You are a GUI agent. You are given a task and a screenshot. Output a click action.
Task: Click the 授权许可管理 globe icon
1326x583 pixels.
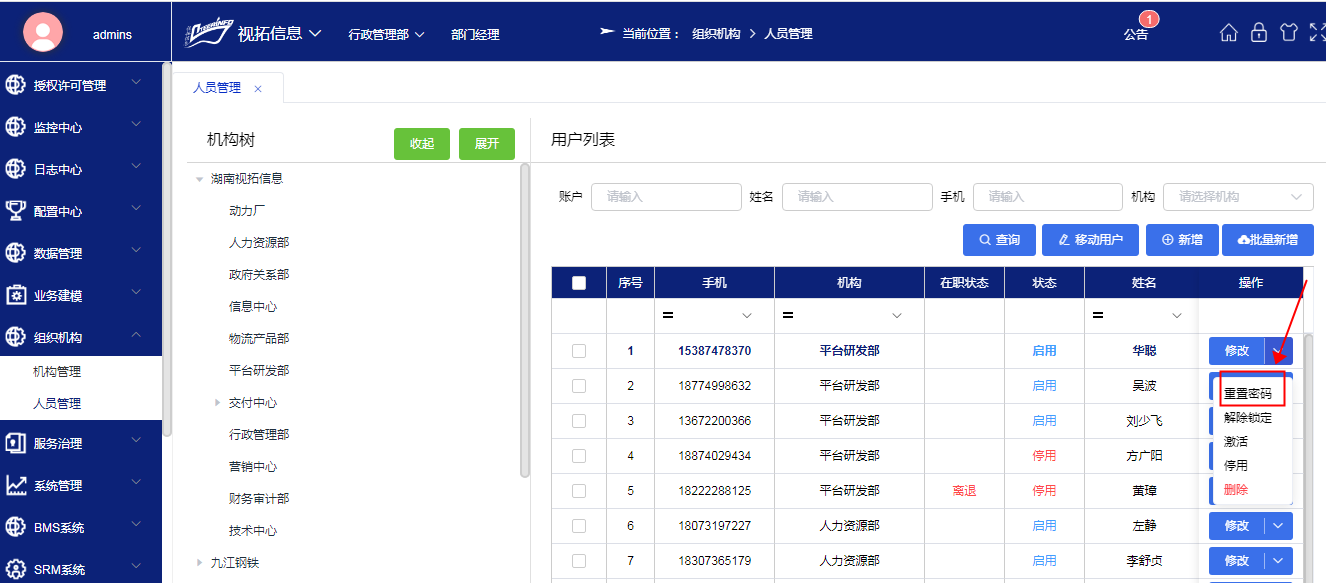(x=16, y=85)
